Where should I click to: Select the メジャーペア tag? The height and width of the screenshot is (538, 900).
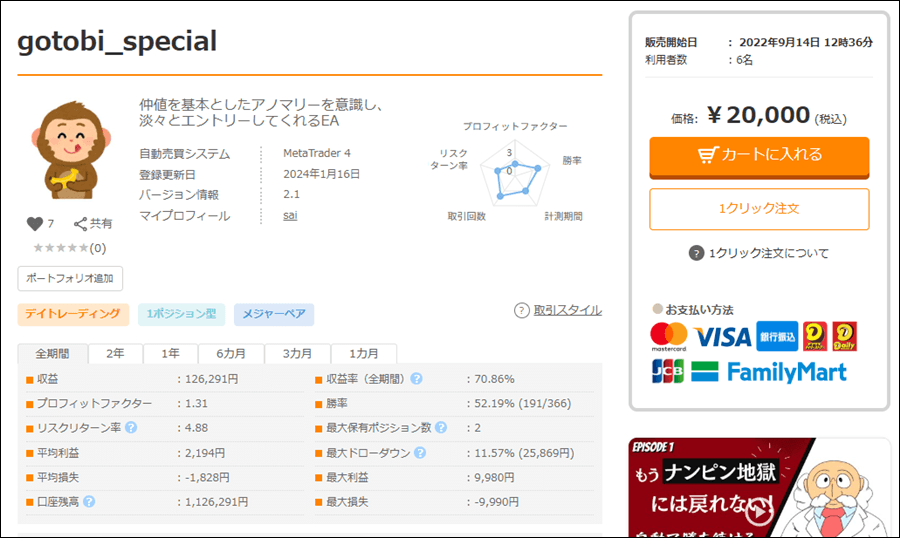274,314
